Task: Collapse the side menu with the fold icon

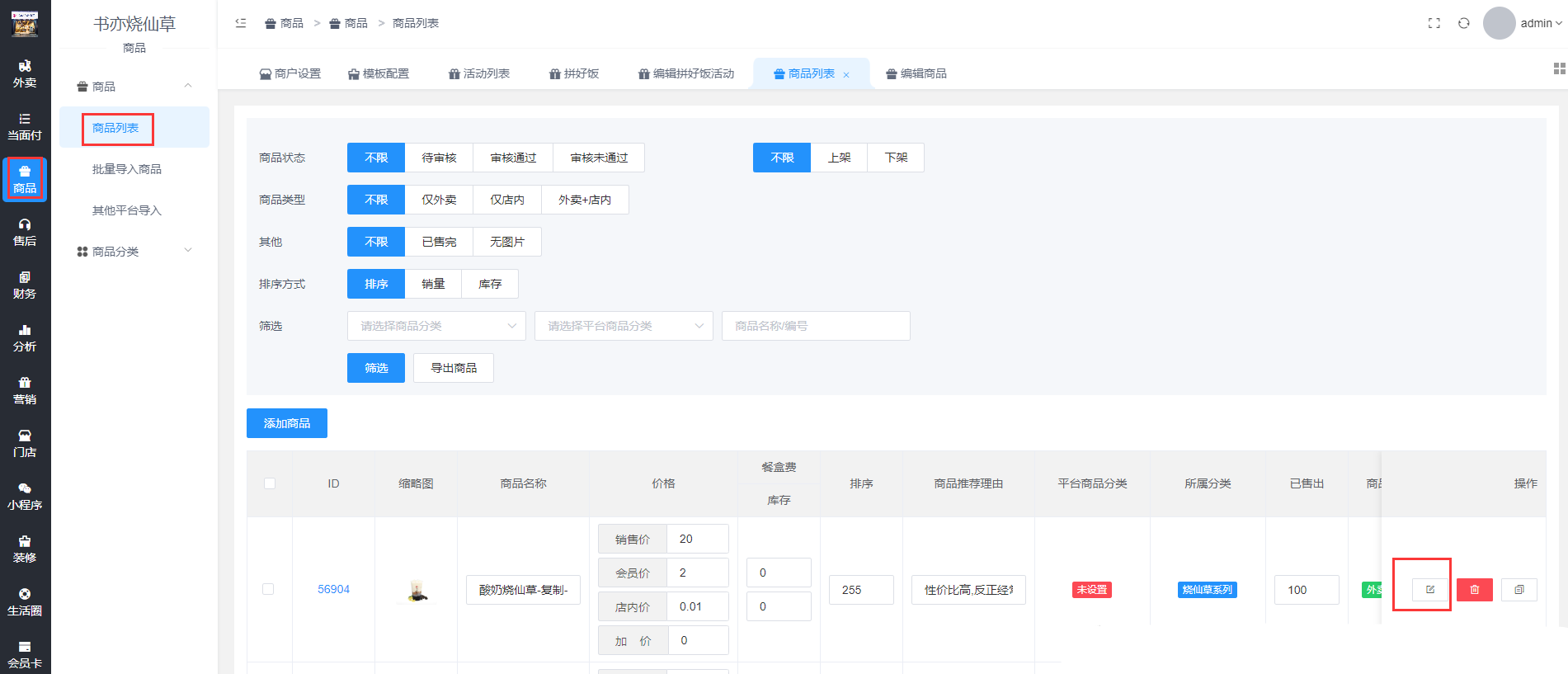Action: click(241, 23)
